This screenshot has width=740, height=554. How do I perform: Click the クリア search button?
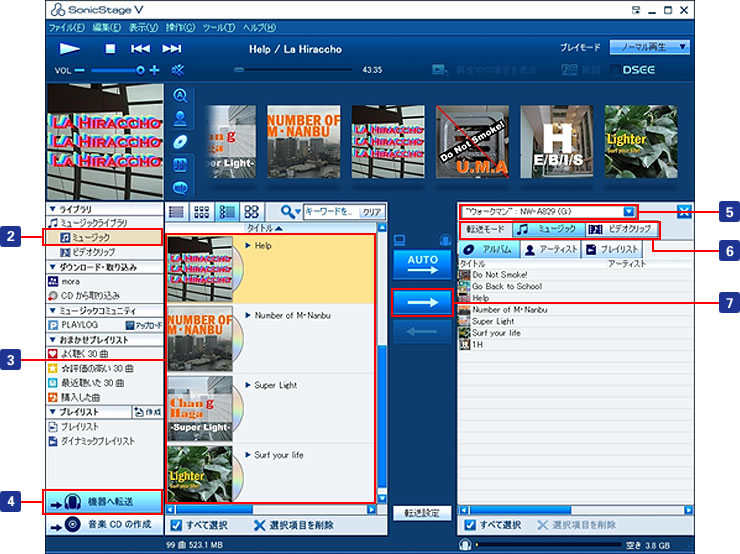tap(372, 212)
